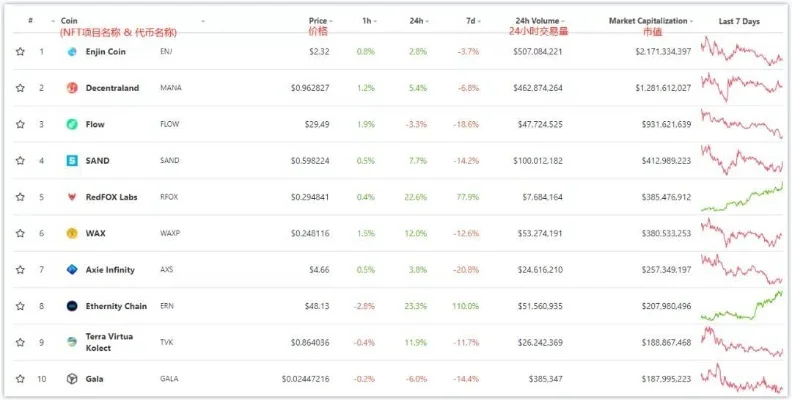Toggle the favorite star for Flow
The width and height of the screenshot is (792, 400).
tap(20, 124)
